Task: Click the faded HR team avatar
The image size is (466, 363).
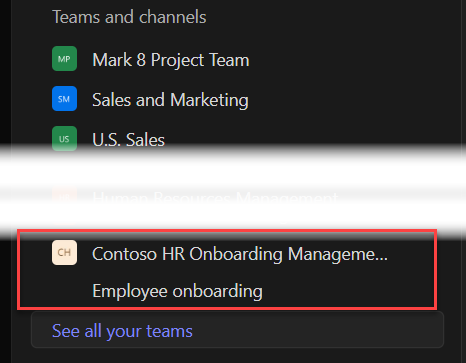Action: [x=64, y=197]
